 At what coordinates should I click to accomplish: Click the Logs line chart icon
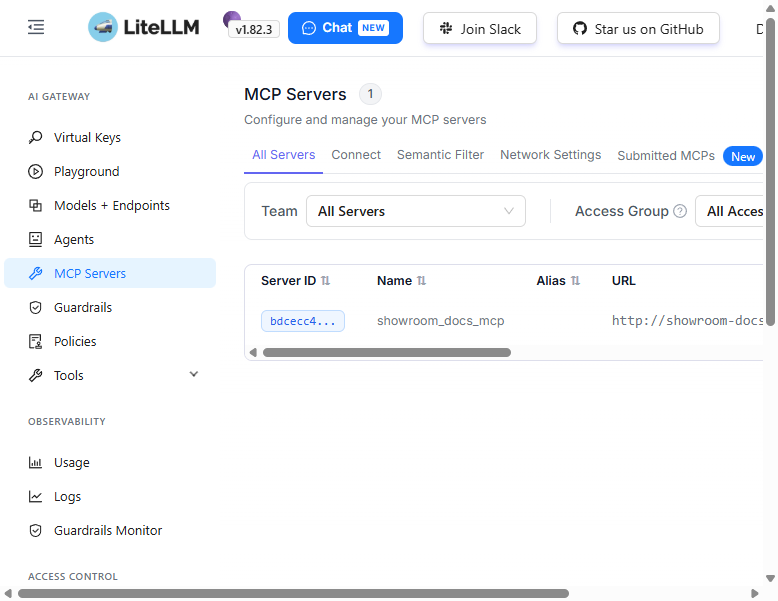[x=35, y=497]
